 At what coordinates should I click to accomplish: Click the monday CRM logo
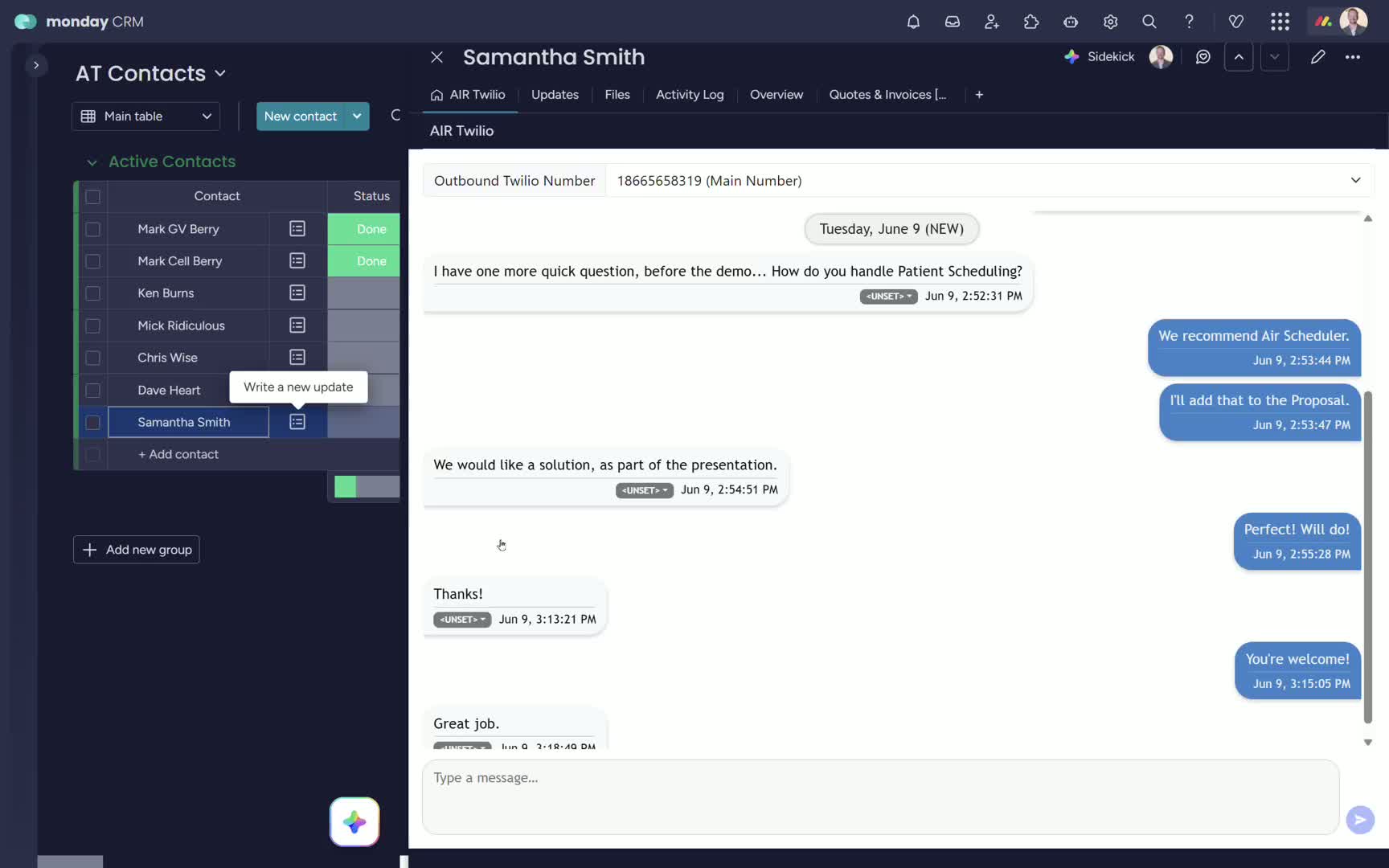coord(79,22)
